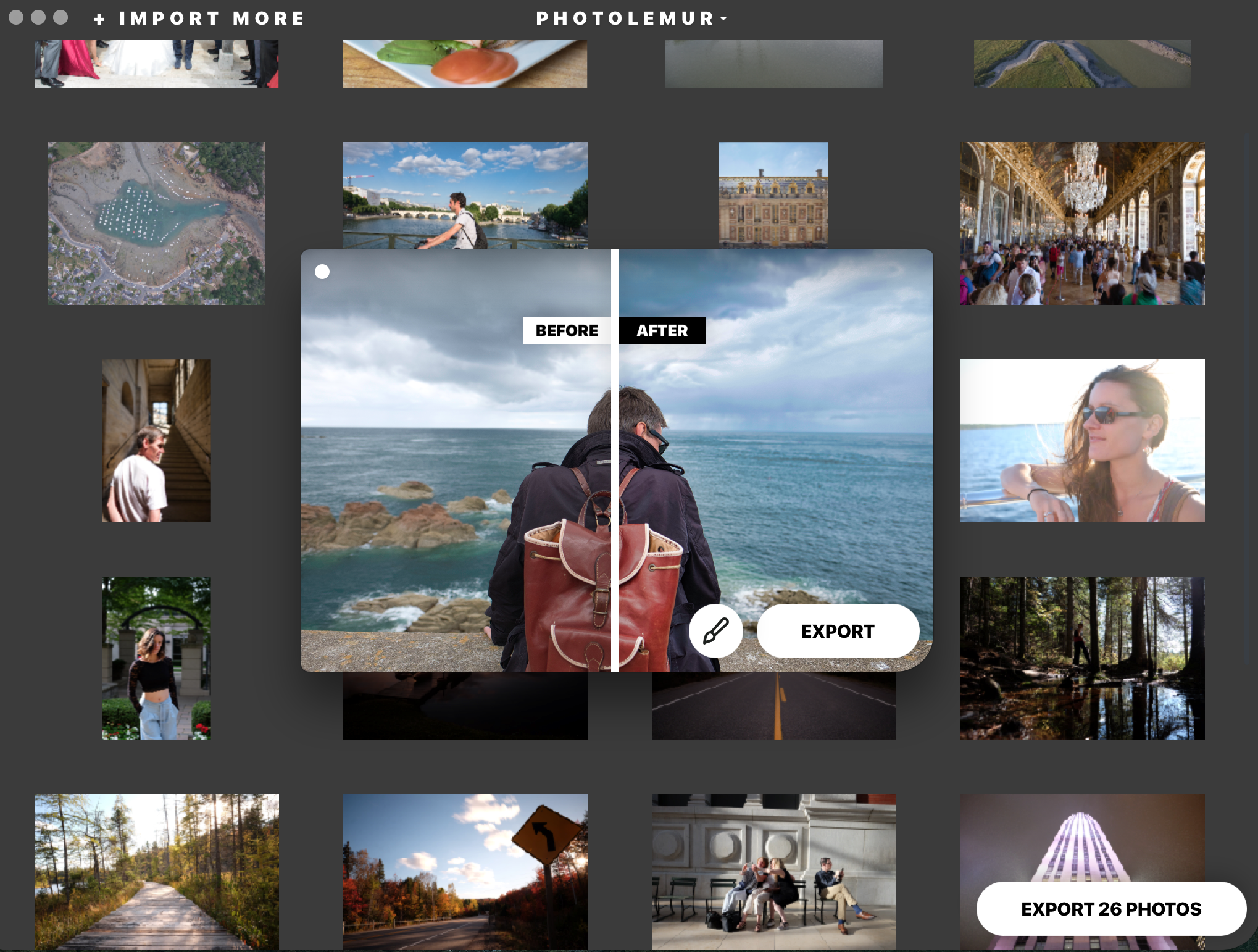Screen dimensions: 1258x952
Task: Select the girl in garden thumbnail
Action: point(156,658)
